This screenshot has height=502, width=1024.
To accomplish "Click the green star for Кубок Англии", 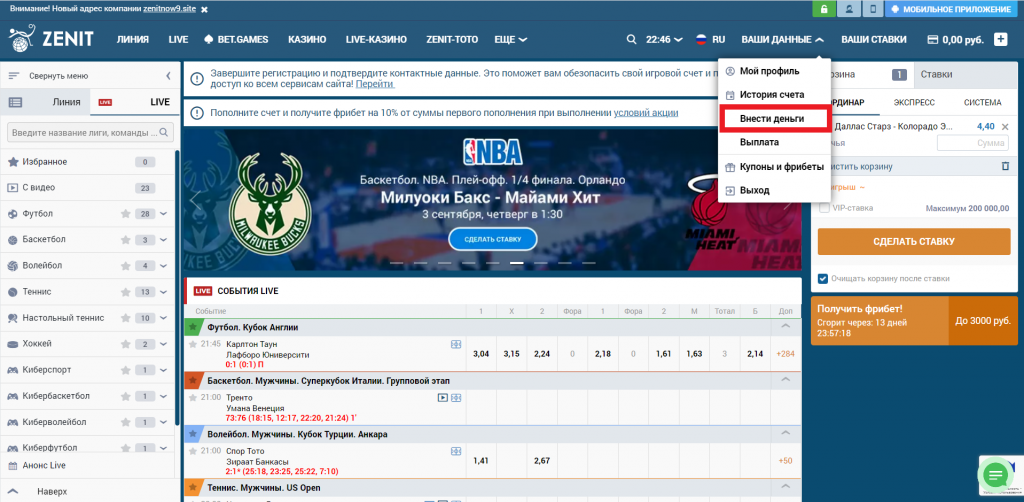I will (x=193, y=327).
